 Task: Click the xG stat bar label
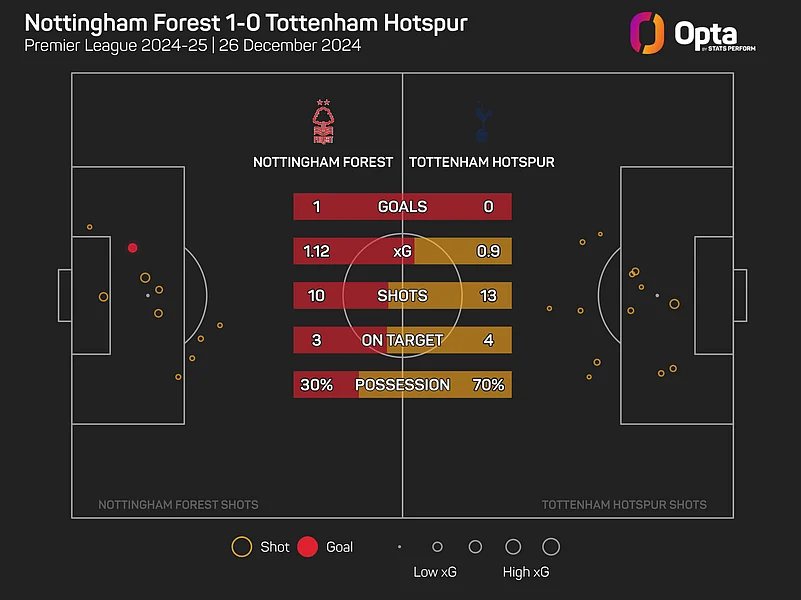(x=402, y=252)
